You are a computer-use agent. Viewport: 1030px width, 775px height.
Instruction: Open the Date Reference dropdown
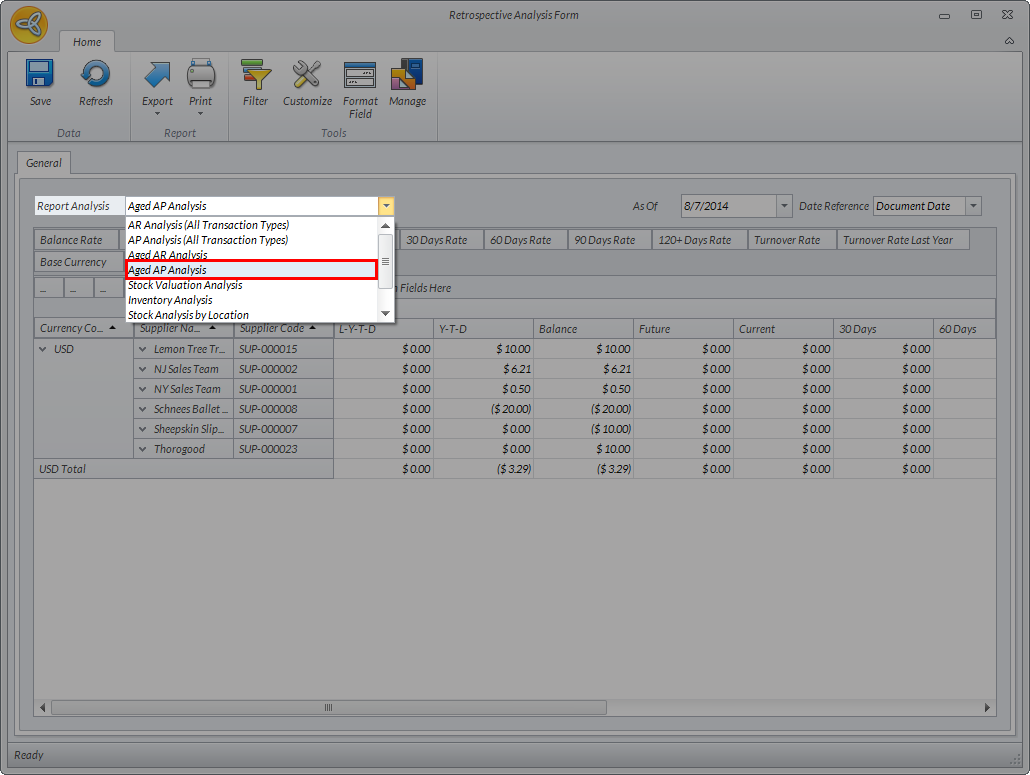pos(972,206)
